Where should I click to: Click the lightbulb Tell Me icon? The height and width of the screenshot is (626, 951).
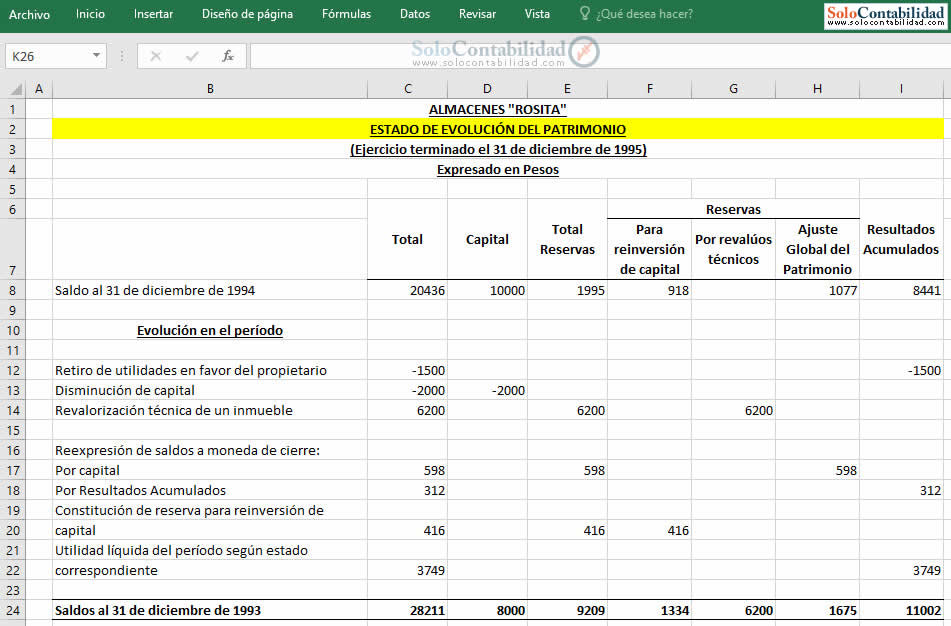point(585,14)
